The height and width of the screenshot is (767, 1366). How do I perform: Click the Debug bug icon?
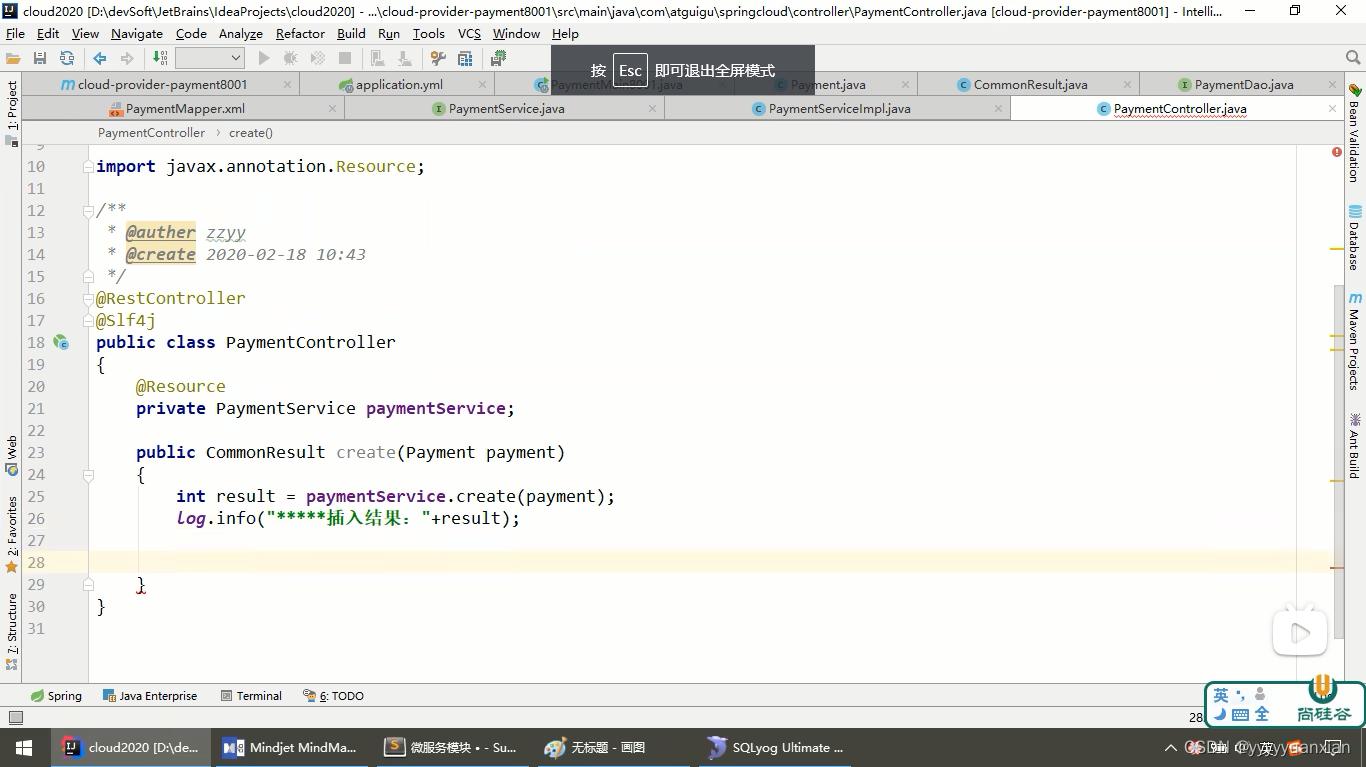pos(291,58)
